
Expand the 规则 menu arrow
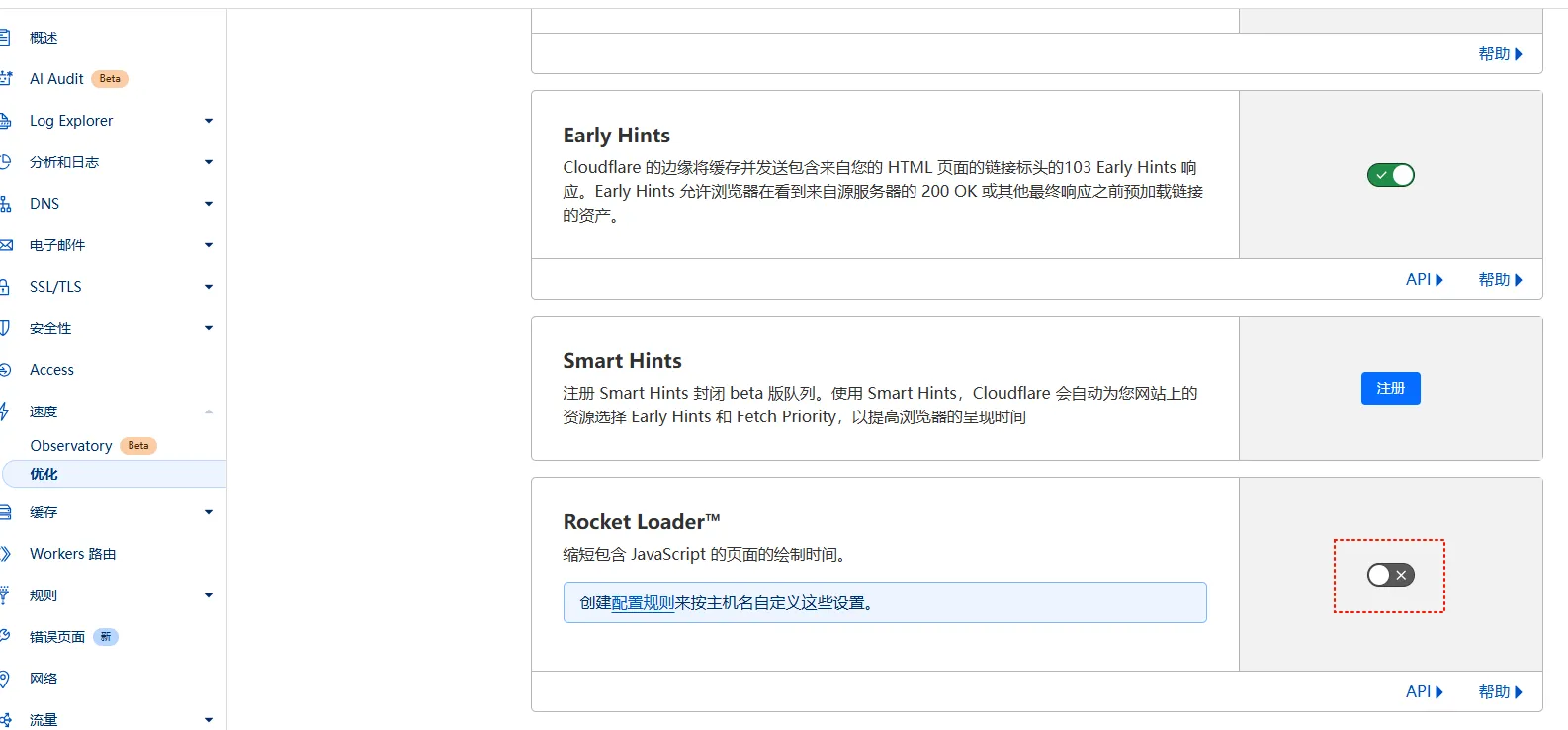(209, 595)
